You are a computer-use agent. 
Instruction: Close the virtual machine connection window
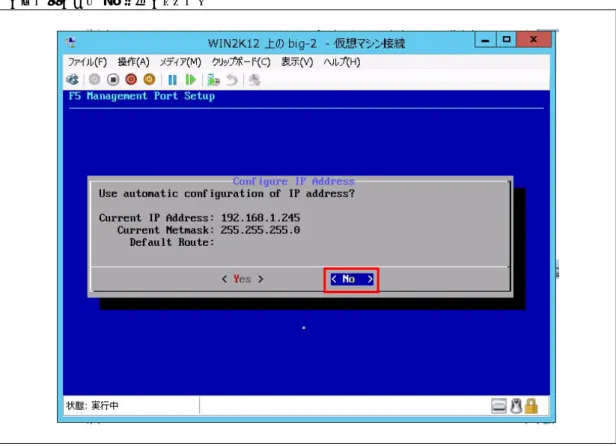pyautogui.click(x=534, y=40)
